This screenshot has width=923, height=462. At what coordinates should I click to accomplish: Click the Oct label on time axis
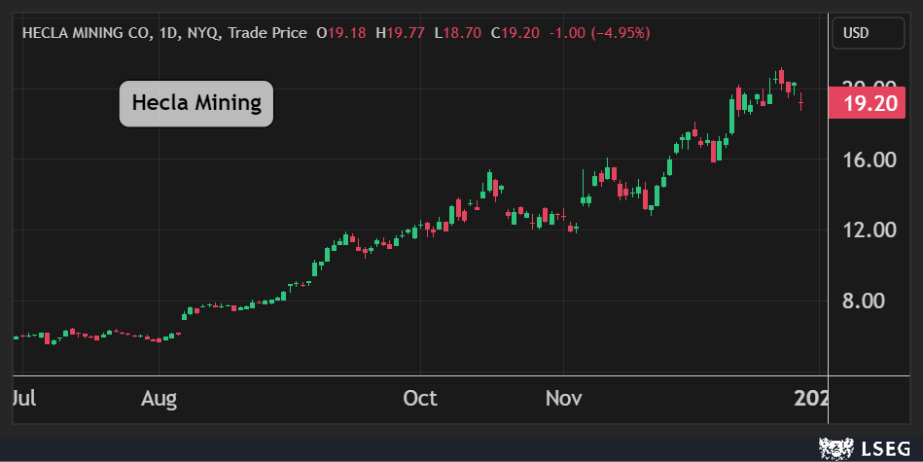click(x=420, y=398)
